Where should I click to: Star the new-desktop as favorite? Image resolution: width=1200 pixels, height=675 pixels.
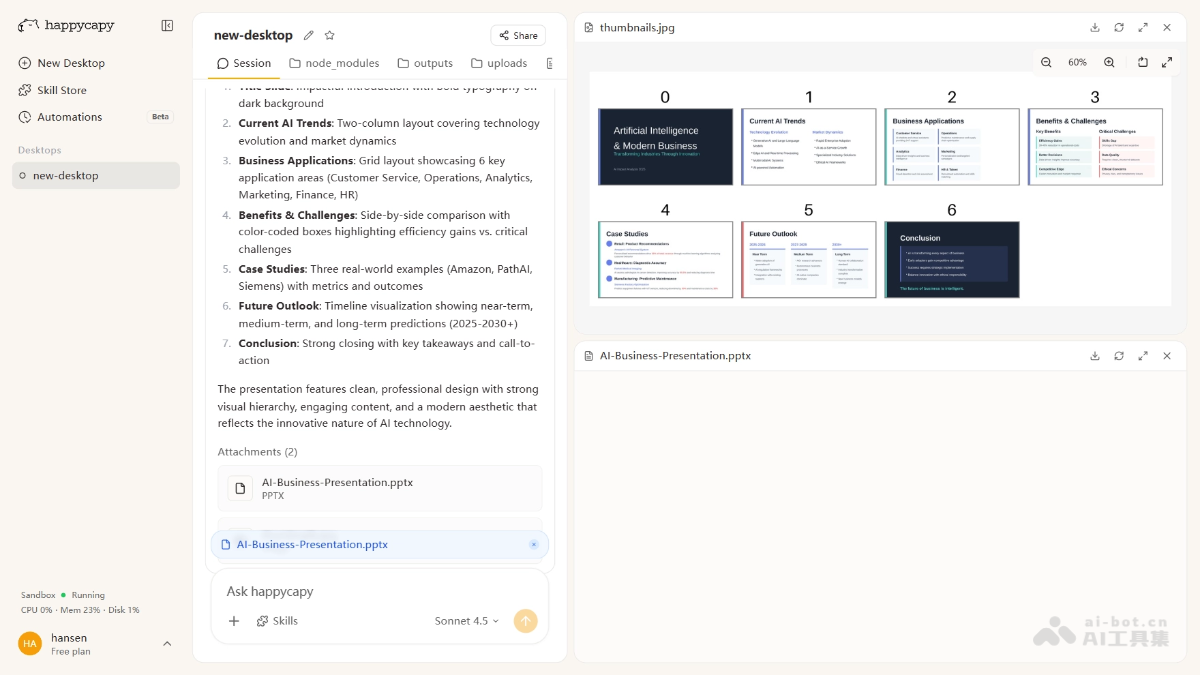[x=330, y=35]
